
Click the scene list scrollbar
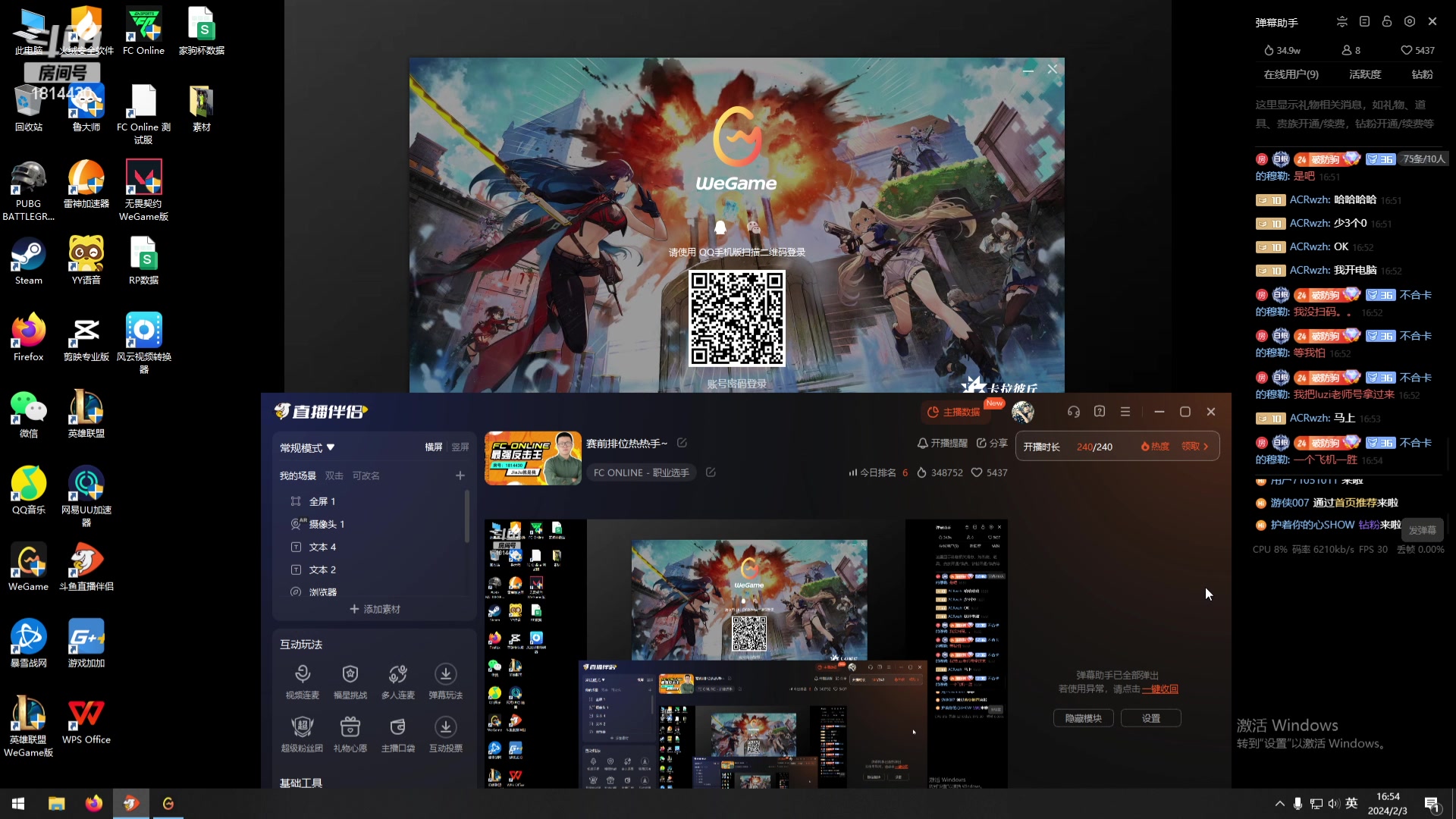pyautogui.click(x=466, y=517)
